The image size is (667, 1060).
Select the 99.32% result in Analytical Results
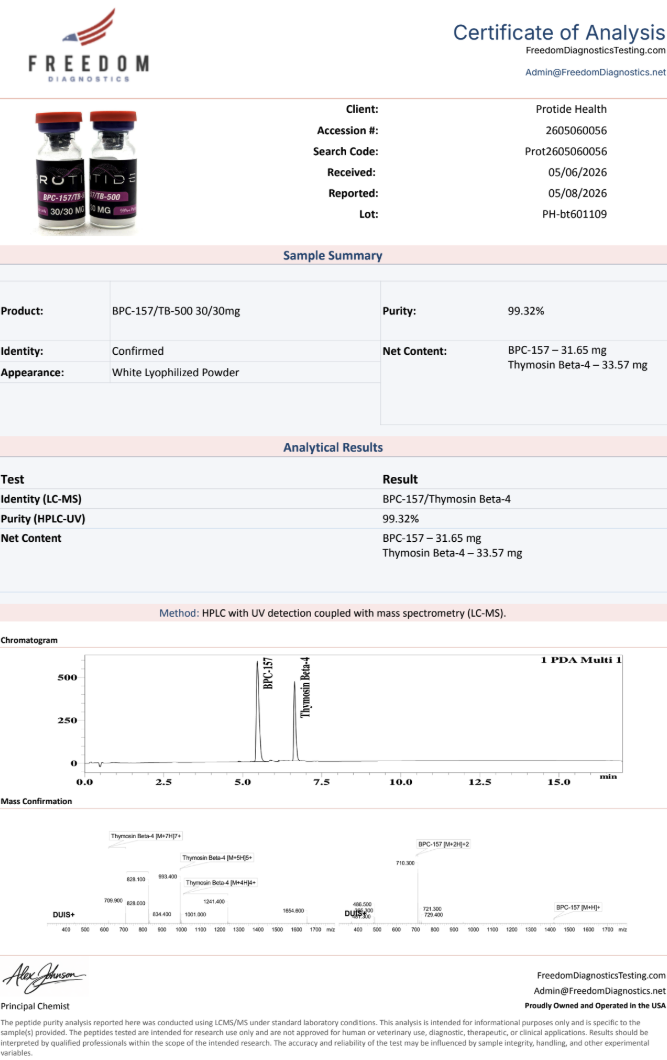coord(401,519)
